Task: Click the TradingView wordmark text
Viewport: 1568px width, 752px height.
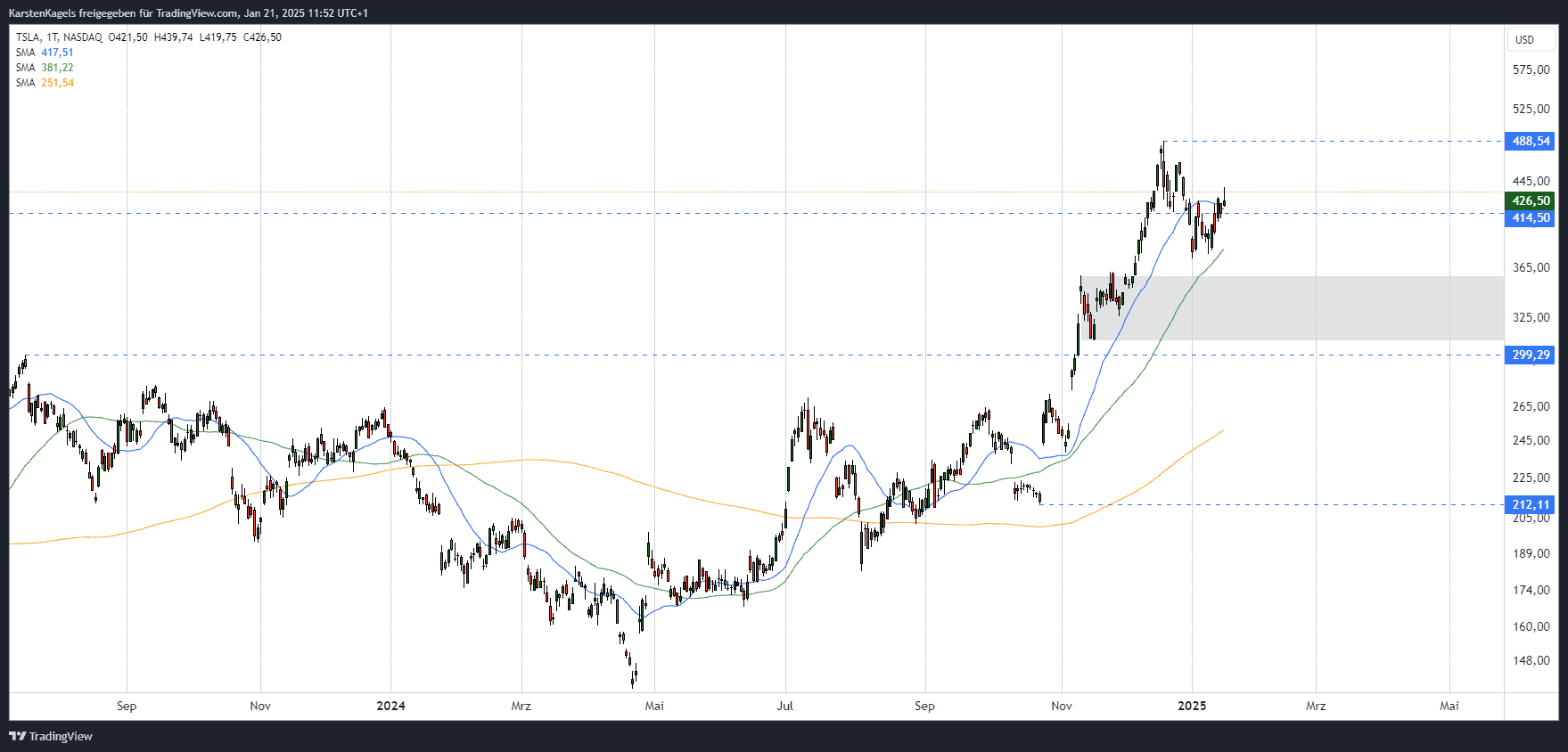Action: click(x=61, y=736)
